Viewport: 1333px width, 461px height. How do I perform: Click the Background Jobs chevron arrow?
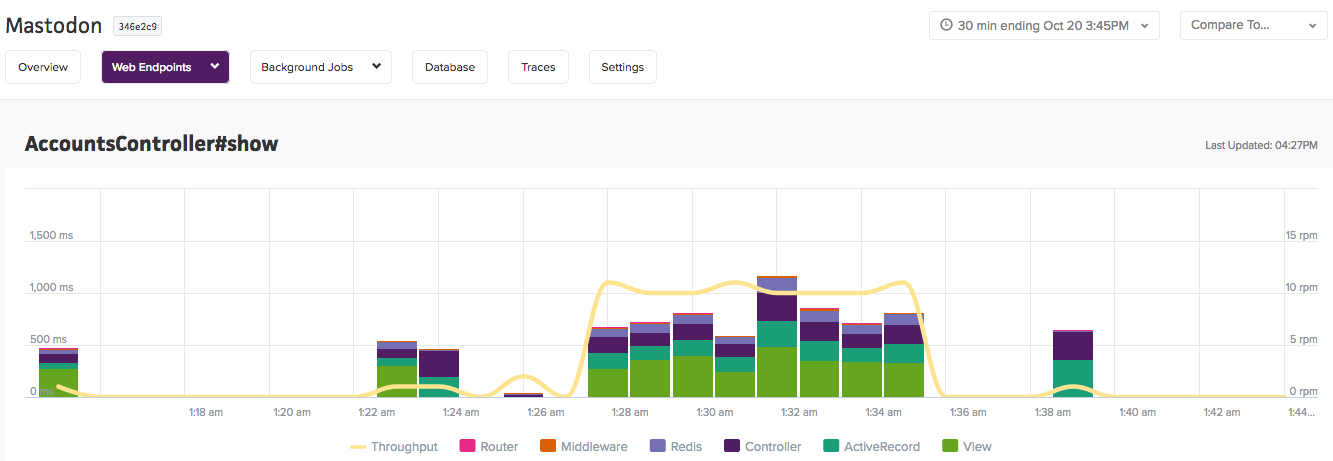[376, 67]
